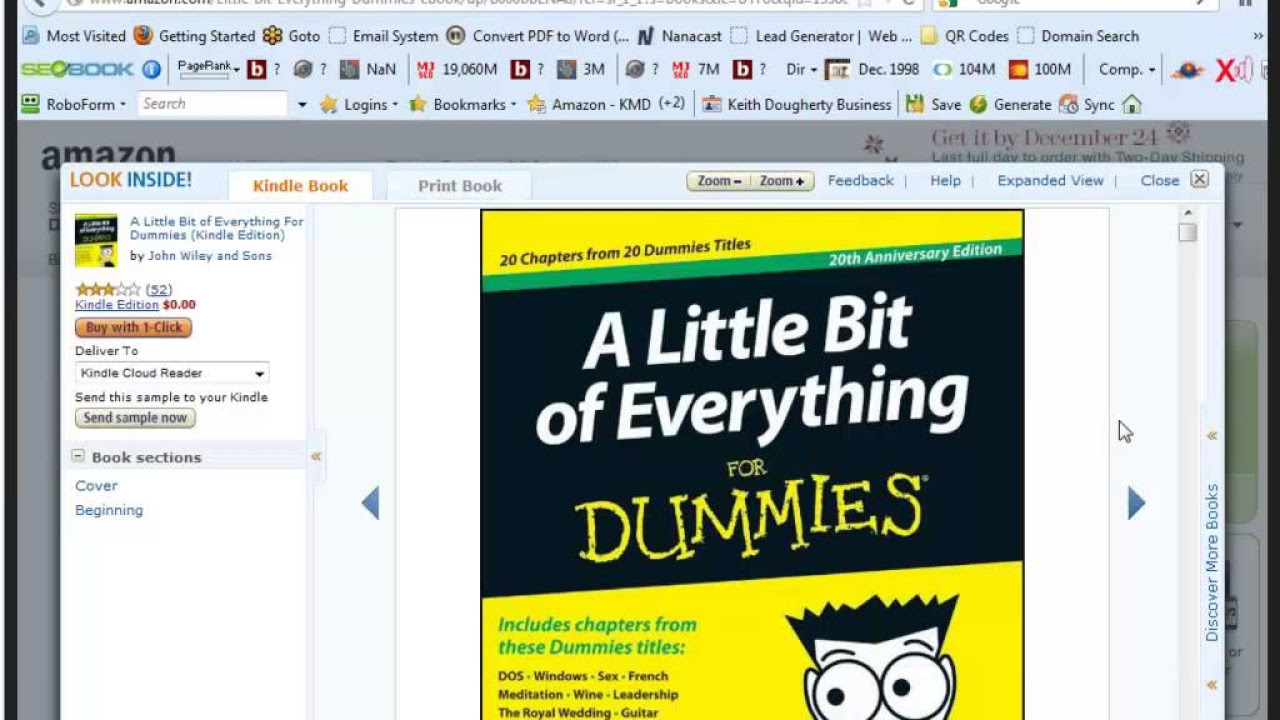Close the Look Inside viewer via Close link
The width and height of the screenshot is (1280, 720).
(1160, 181)
